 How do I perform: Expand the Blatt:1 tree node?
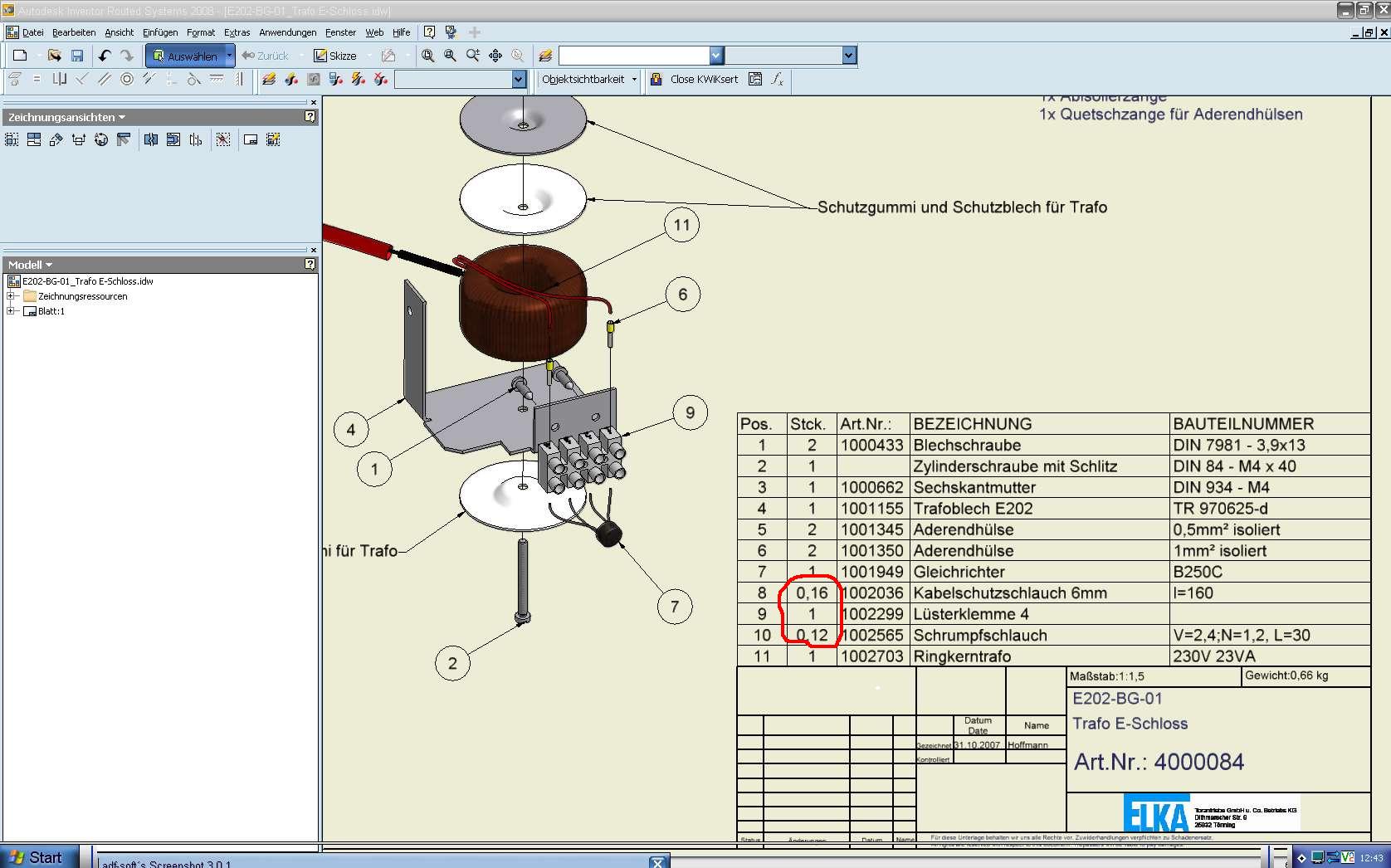pos(11,311)
